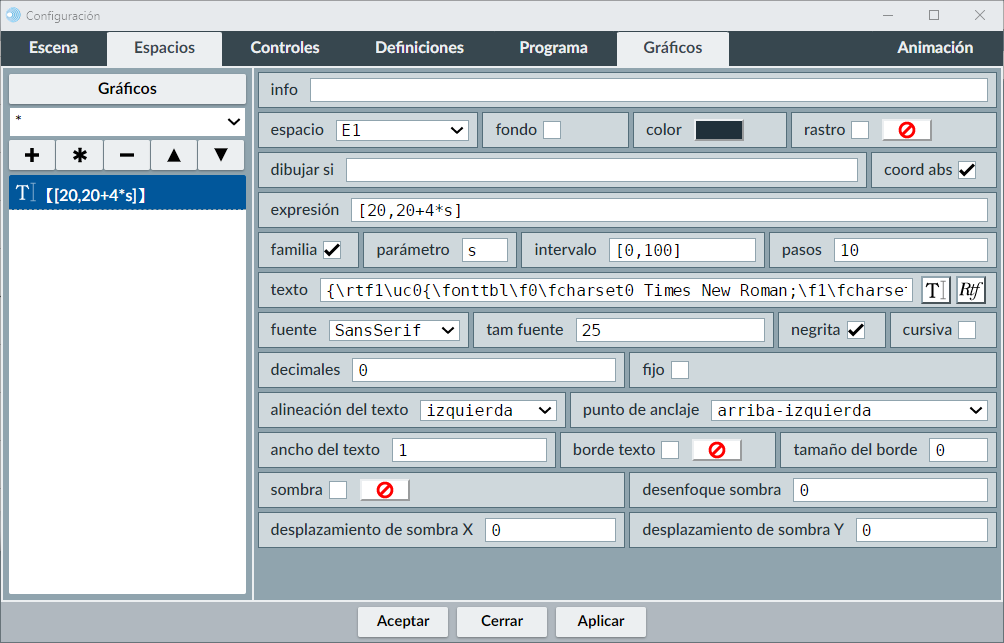Image resolution: width=1004 pixels, height=643 pixels.
Task: Click the asterisk duplicate graphic icon
Action: point(80,155)
